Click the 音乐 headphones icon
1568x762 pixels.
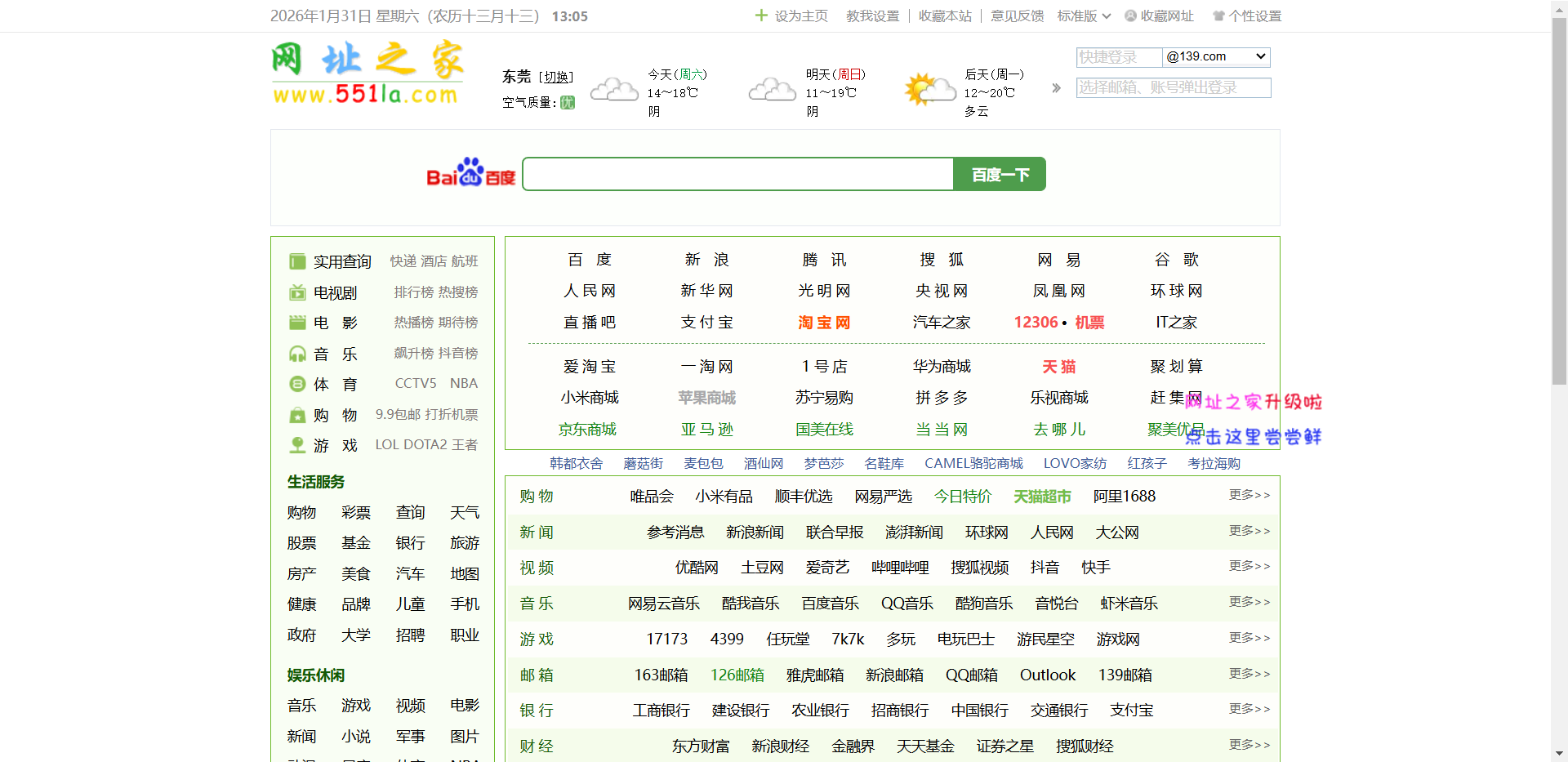297,353
